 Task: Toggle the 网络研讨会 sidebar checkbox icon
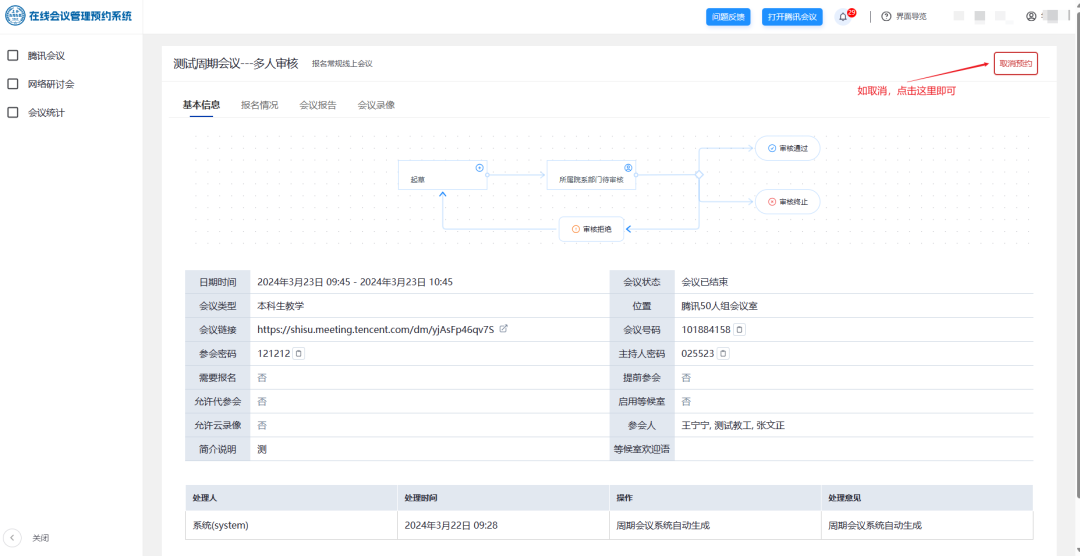click(12, 84)
